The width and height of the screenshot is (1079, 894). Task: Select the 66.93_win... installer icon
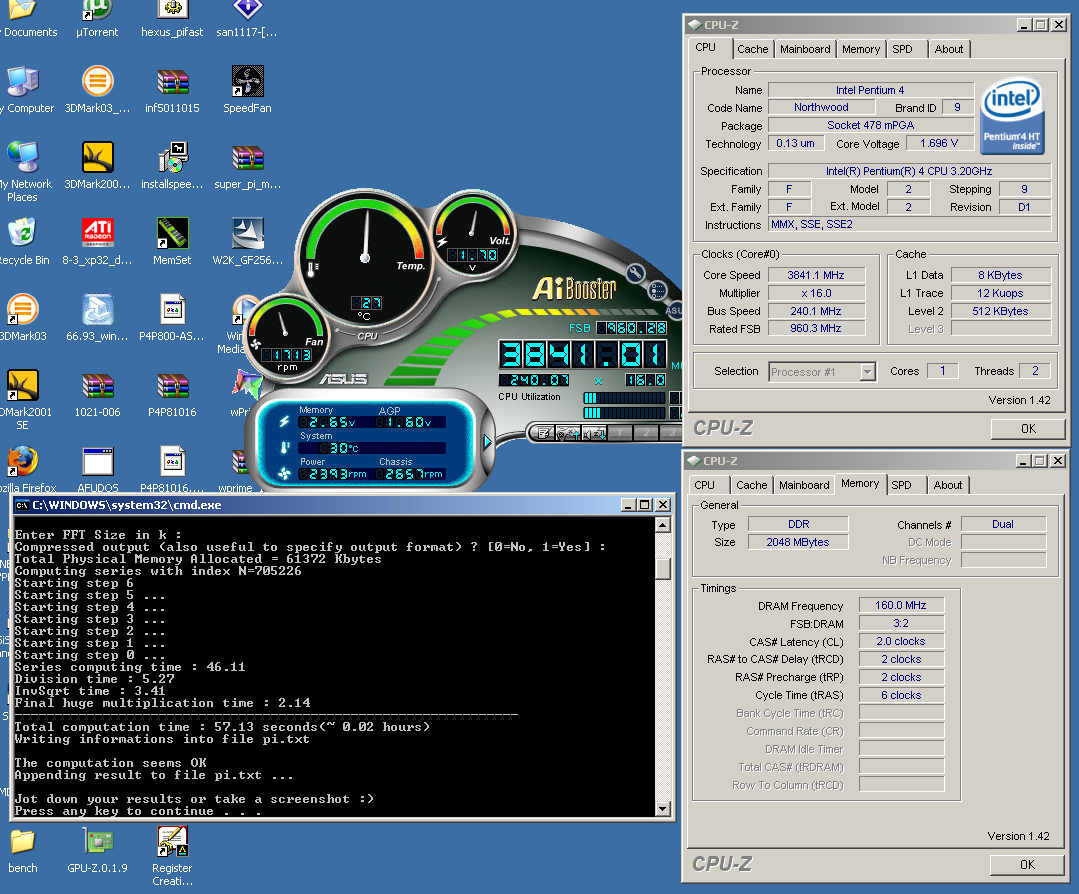97,317
